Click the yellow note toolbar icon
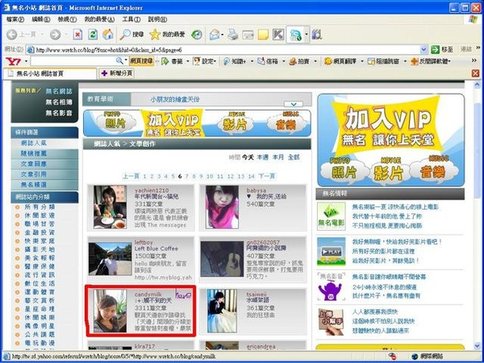 tap(263, 34)
